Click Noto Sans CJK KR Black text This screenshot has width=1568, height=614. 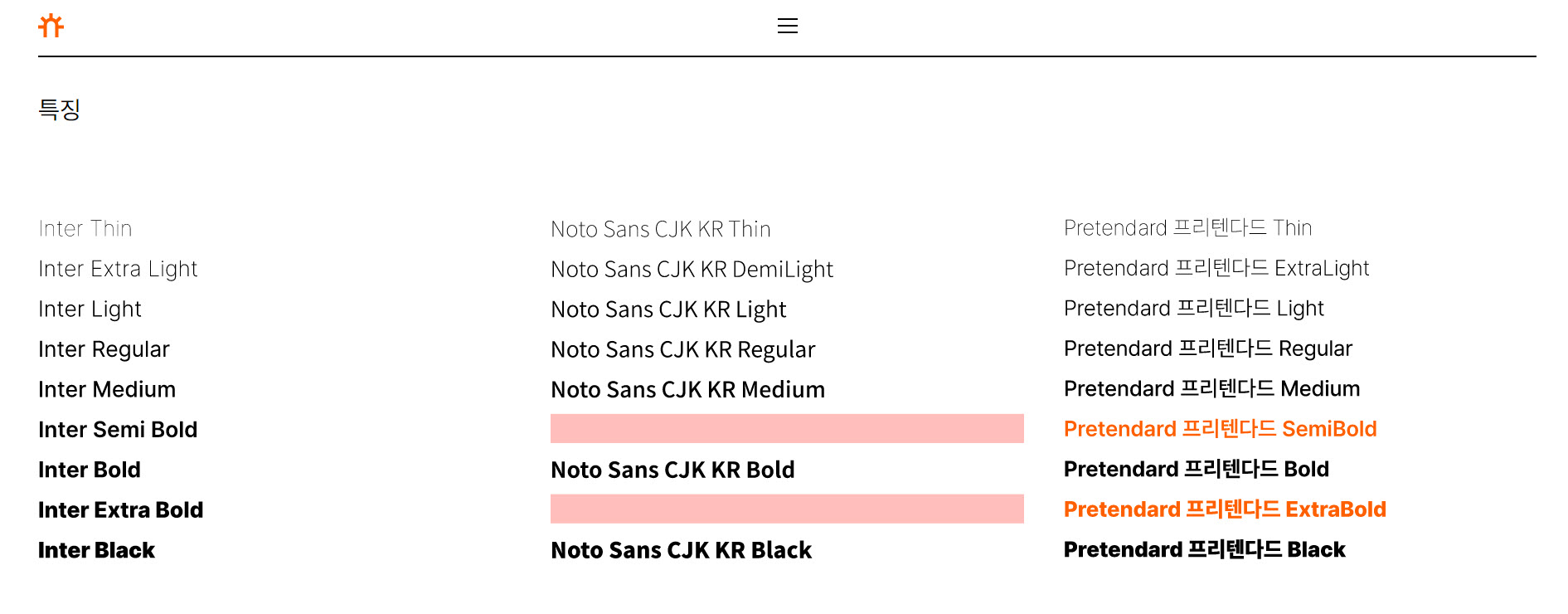point(681,550)
